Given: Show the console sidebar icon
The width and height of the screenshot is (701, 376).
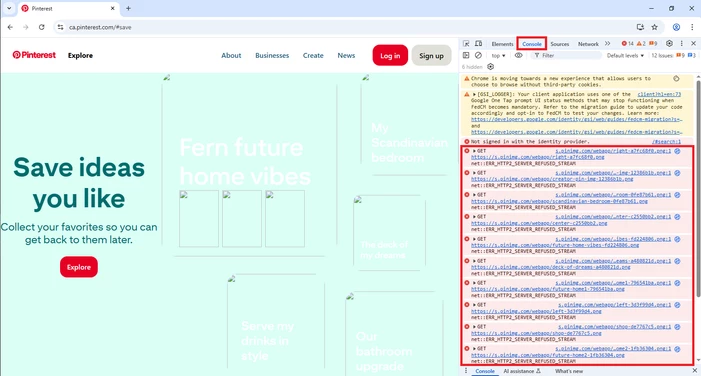Looking at the screenshot, I should (466, 55).
